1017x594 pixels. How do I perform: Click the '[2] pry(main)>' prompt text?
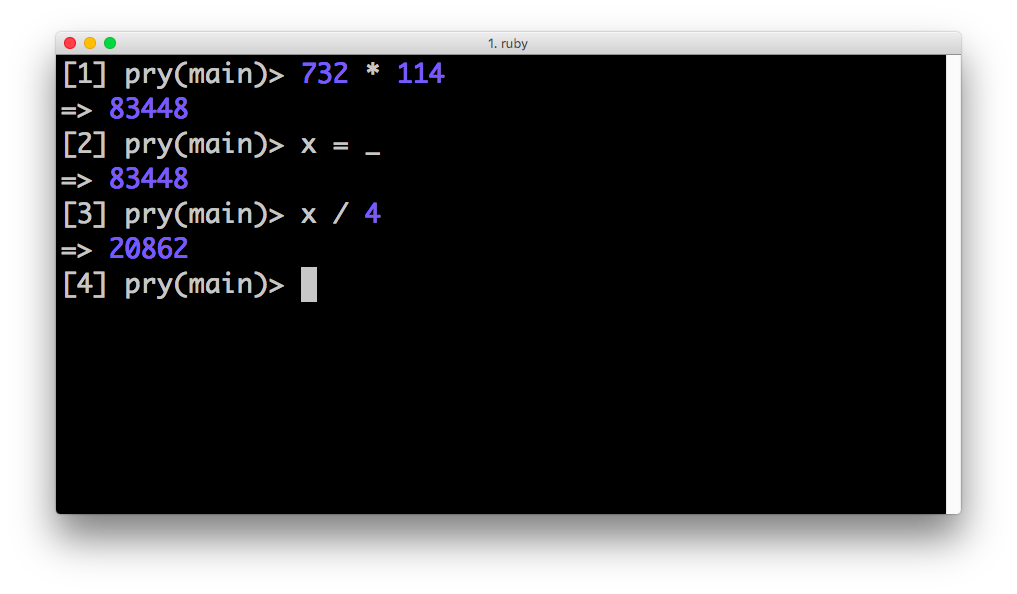coord(173,144)
